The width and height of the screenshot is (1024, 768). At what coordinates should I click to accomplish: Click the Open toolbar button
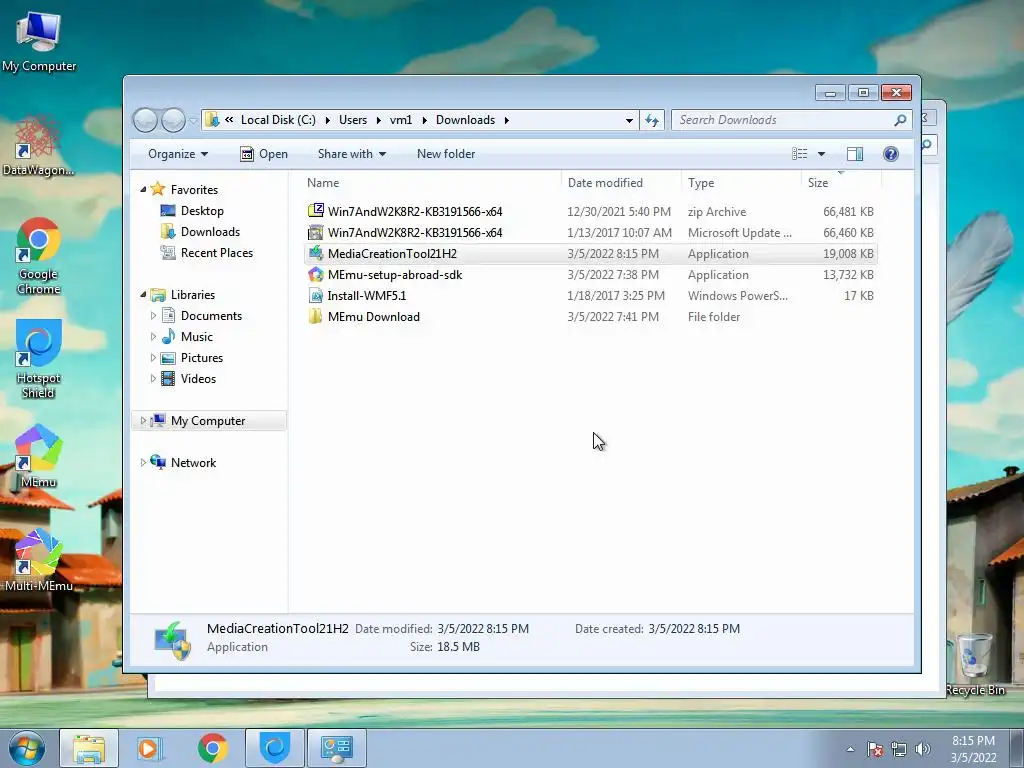click(x=264, y=154)
